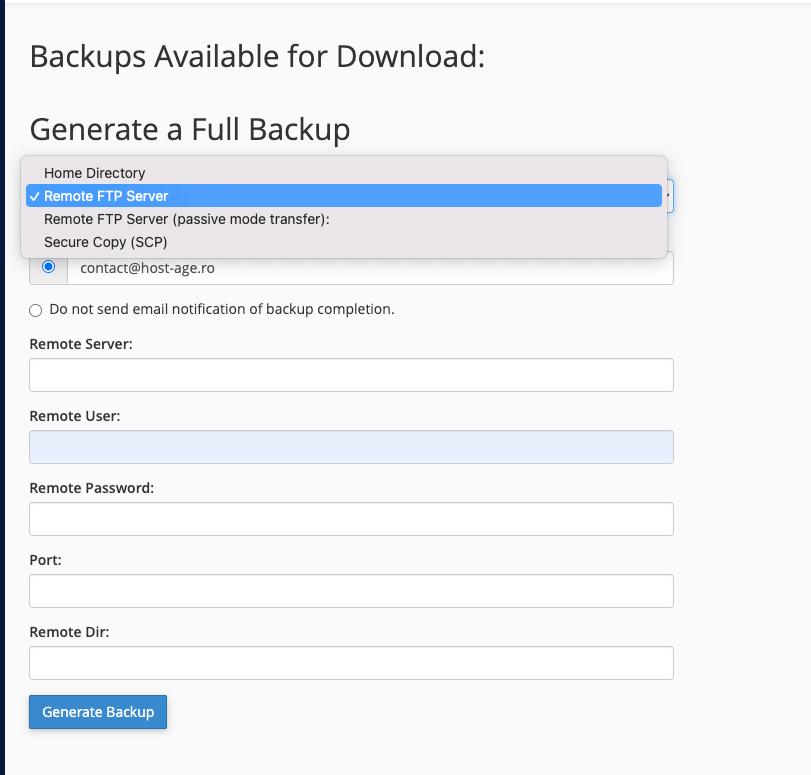Click the Backups Available for Download heading

[258, 56]
